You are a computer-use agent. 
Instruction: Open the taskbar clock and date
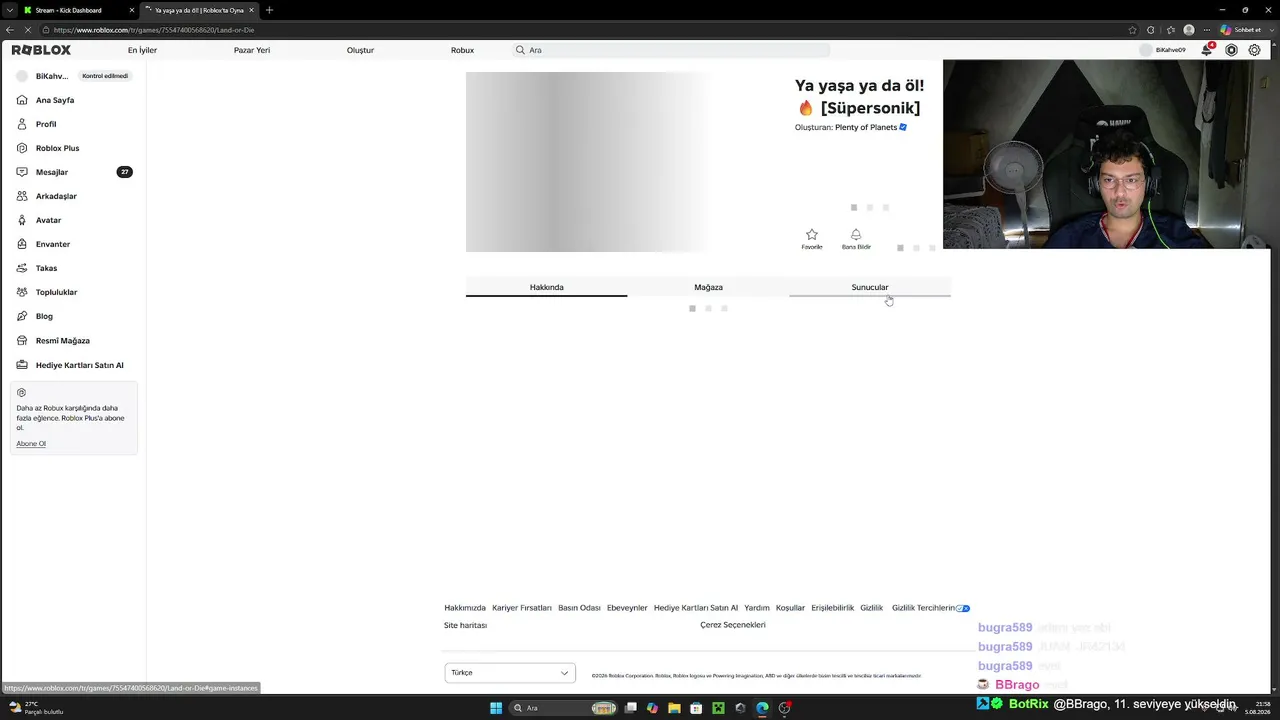(x=1257, y=708)
